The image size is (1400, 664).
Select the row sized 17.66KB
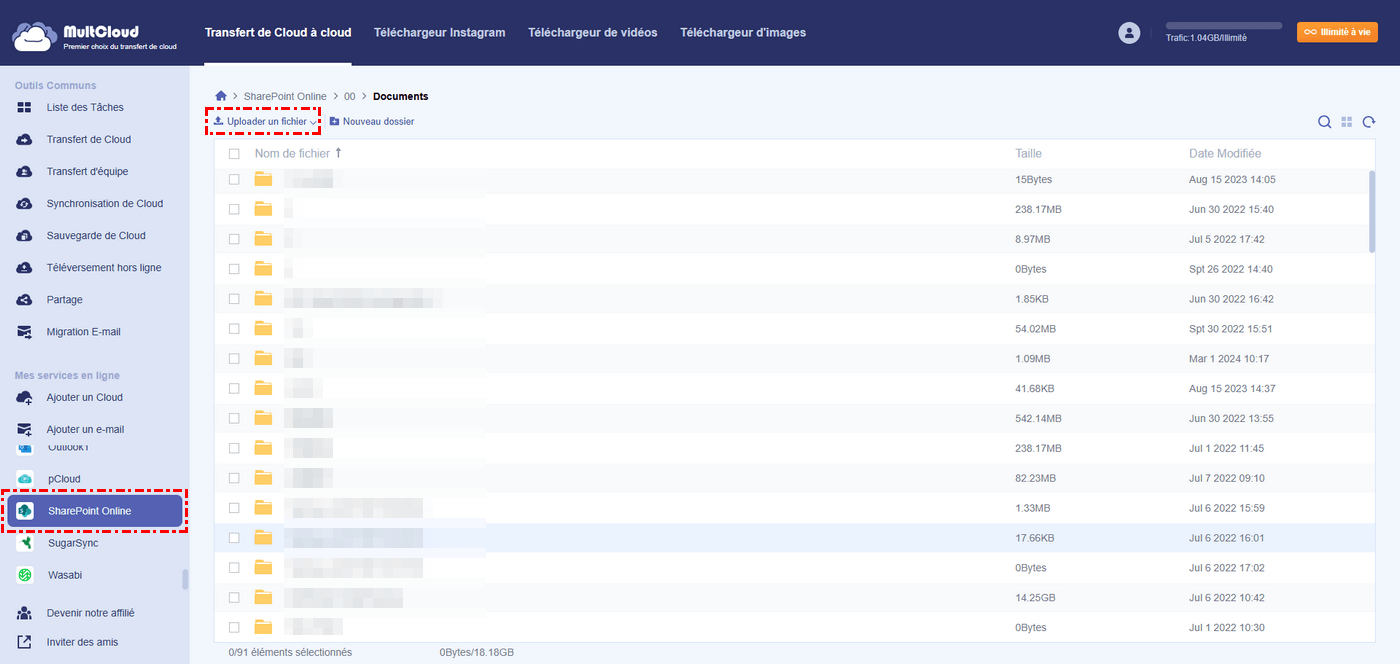tap(795, 538)
